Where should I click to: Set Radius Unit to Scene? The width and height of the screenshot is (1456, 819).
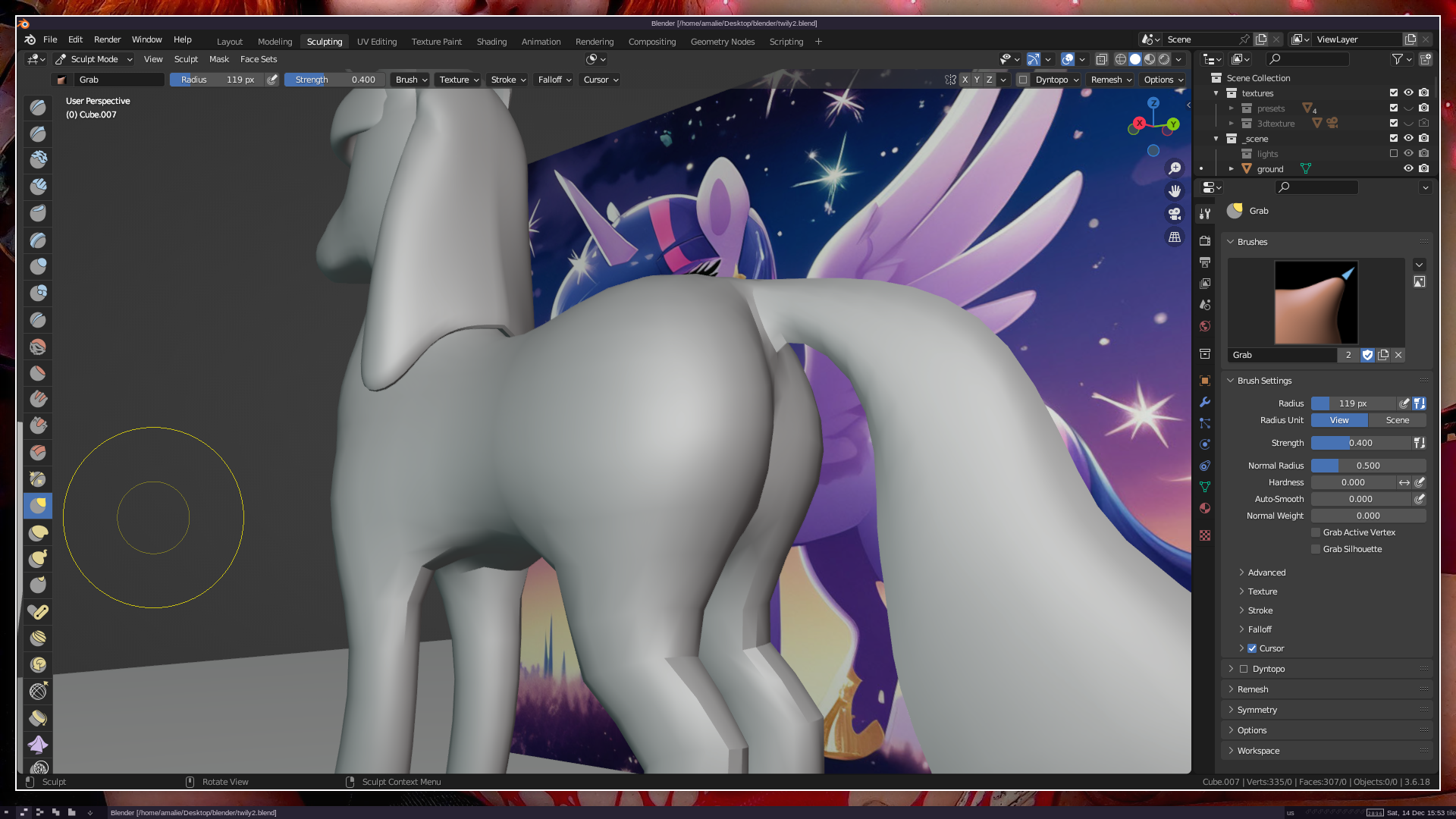coord(1397,420)
